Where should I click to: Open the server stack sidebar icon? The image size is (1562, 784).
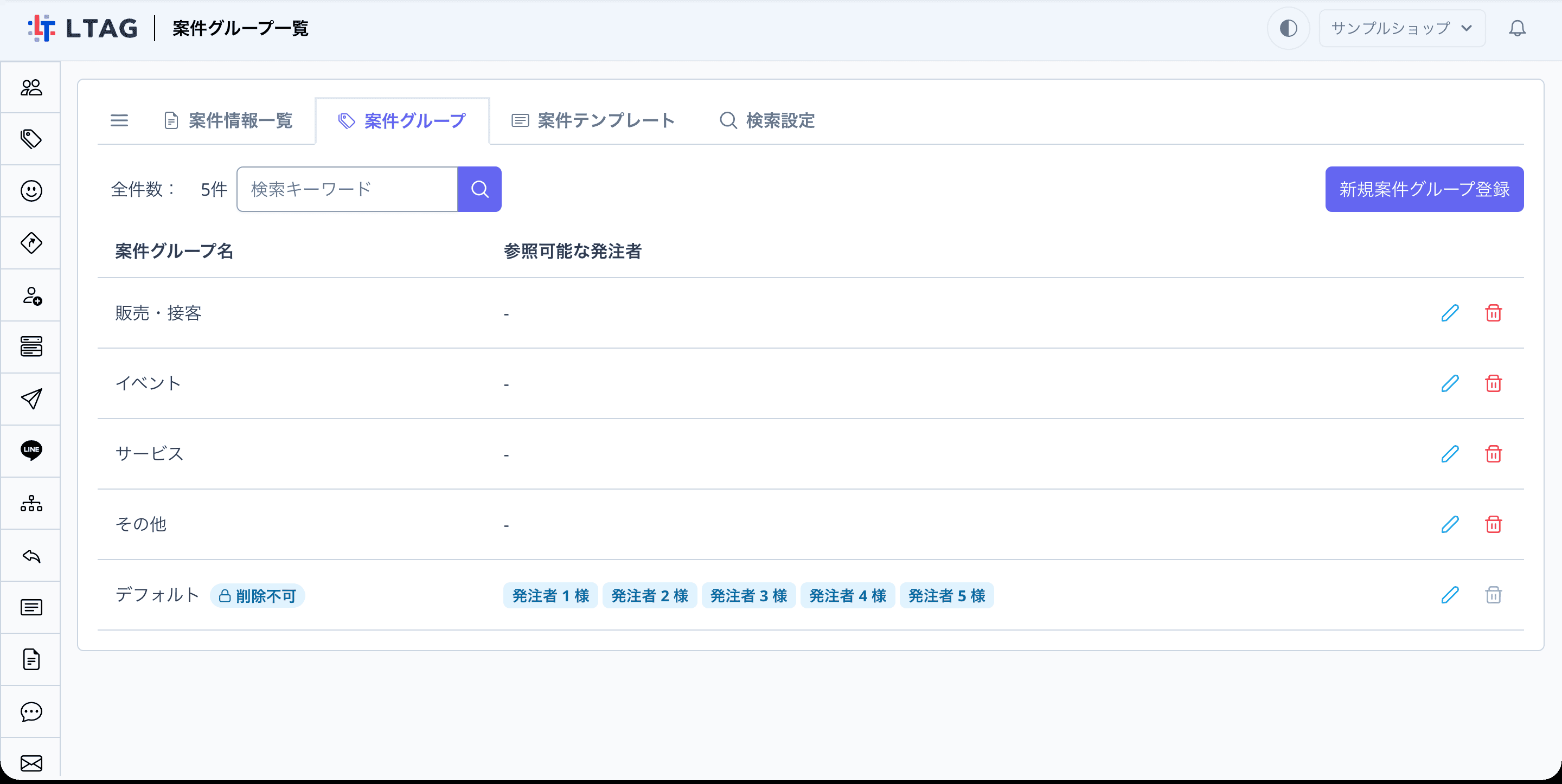[x=31, y=347]
